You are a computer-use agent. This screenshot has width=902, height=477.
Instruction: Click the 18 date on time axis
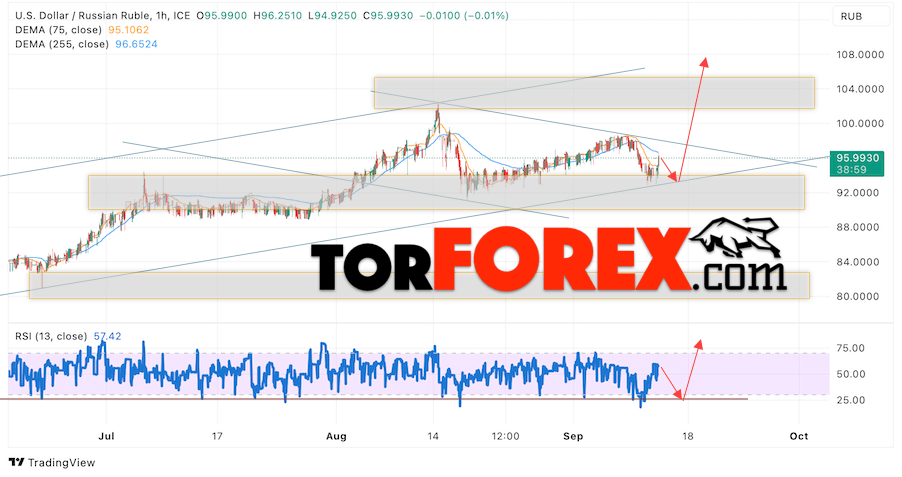(687, 436)
